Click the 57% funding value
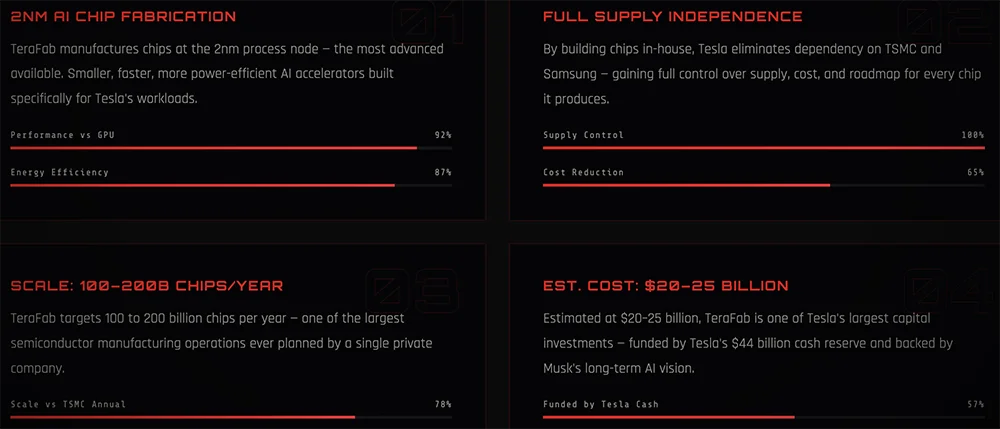This screenshot has width=1000, height=429. click(975, 404)
